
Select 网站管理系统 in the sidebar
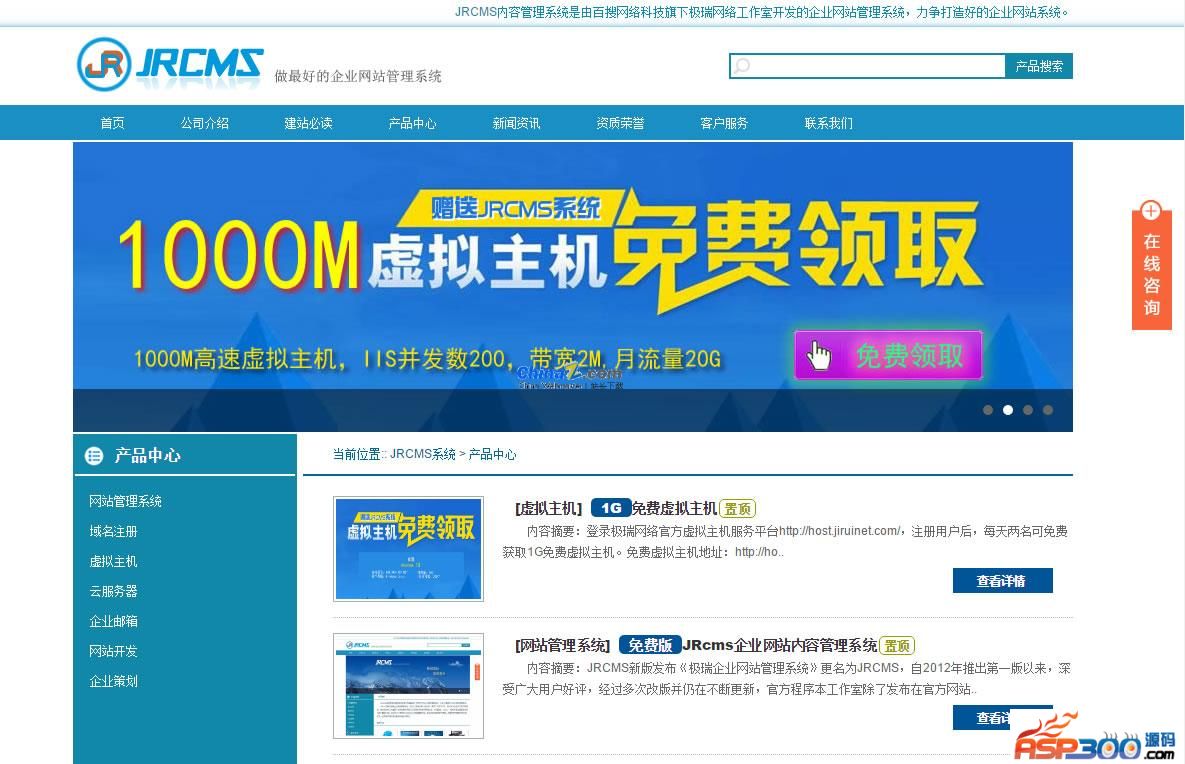(x=125, y=501)
